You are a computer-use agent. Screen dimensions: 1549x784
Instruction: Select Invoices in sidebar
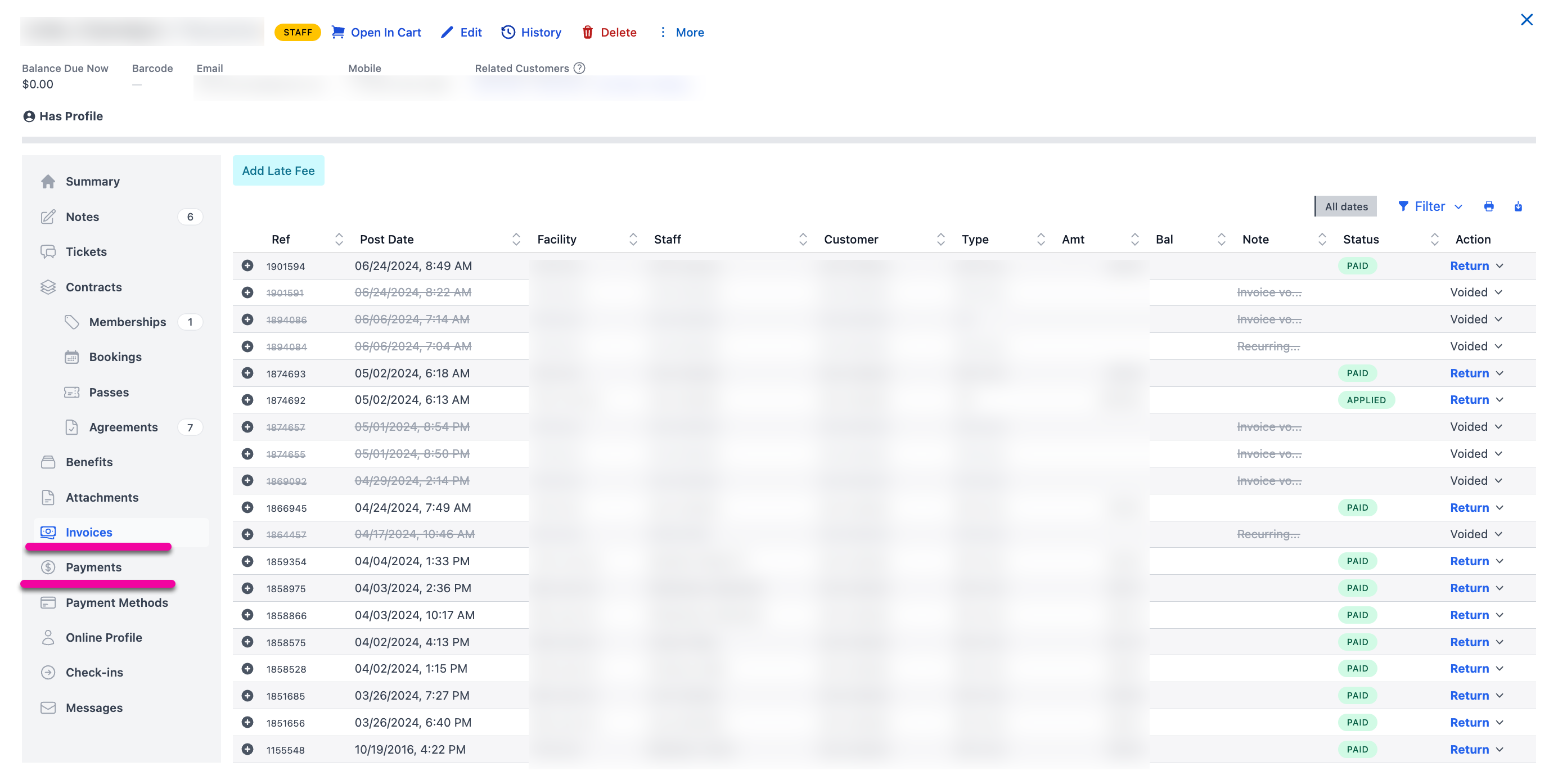click(121, 532)
